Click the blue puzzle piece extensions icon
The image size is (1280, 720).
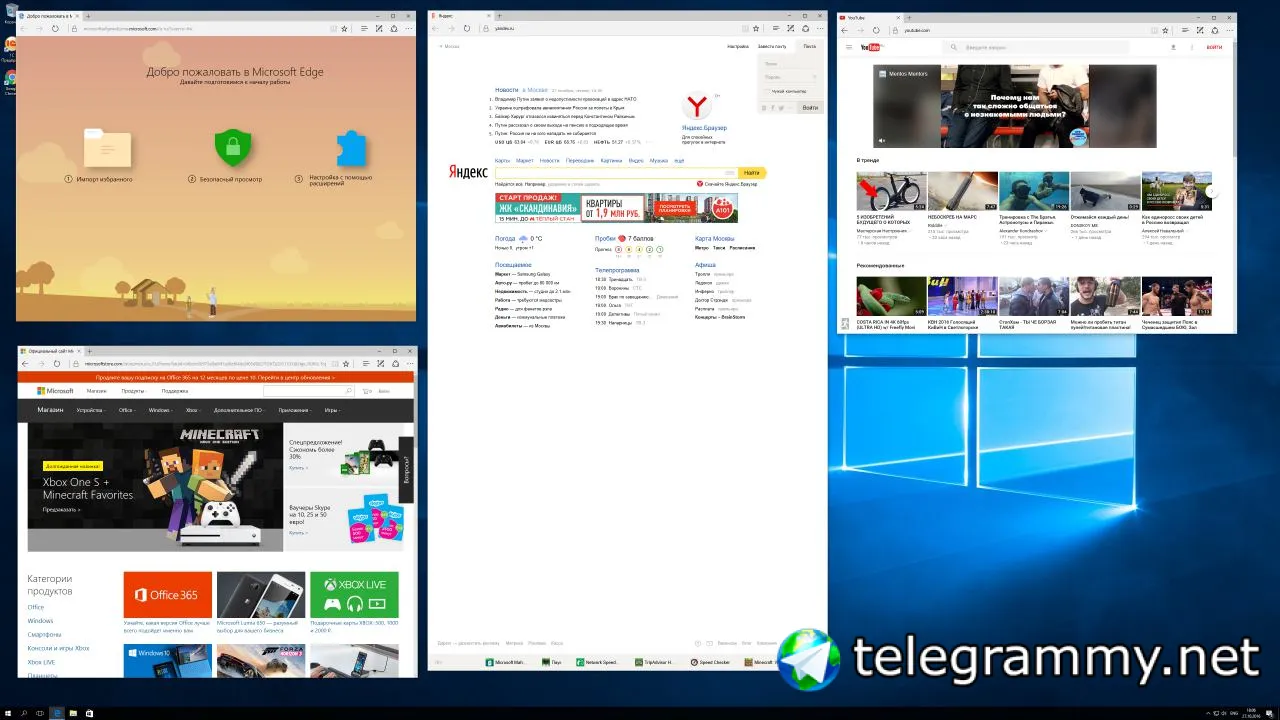pos(350,150)
